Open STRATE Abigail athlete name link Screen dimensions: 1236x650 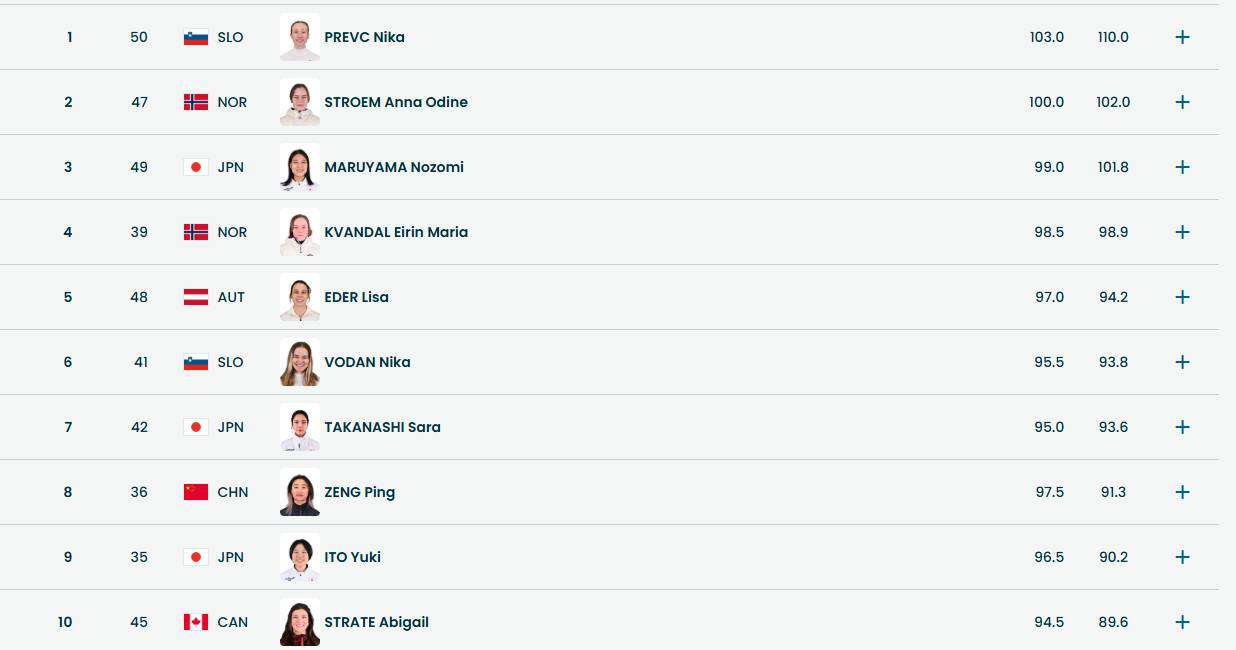376,622
